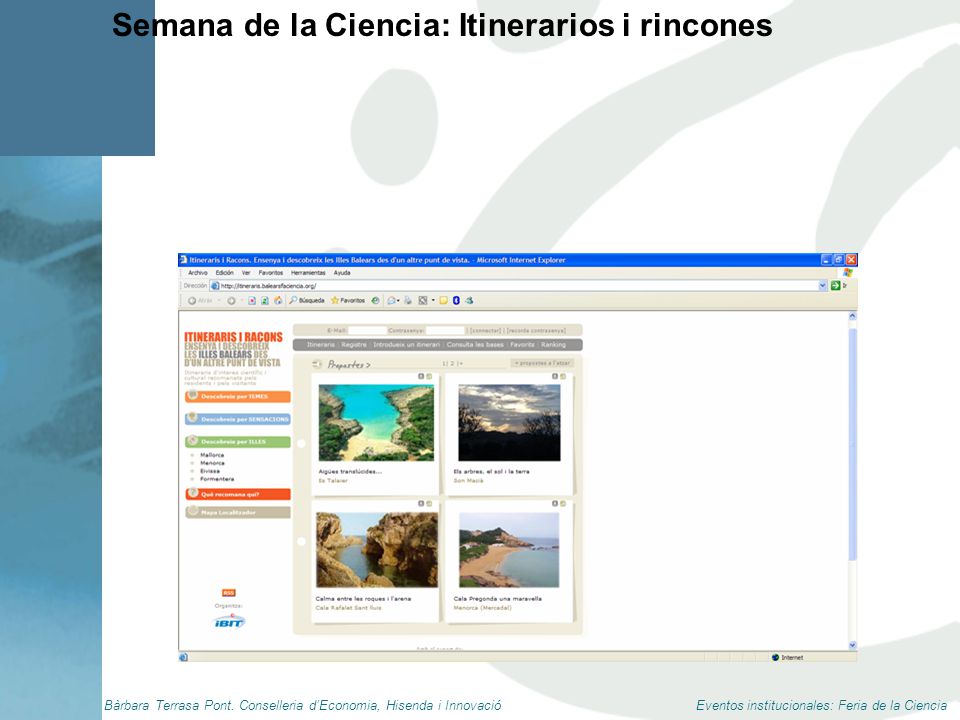The height and width of the screenshot is (720, 960).
Task: Click the page scrollbar up arrow
Action: 852,317
